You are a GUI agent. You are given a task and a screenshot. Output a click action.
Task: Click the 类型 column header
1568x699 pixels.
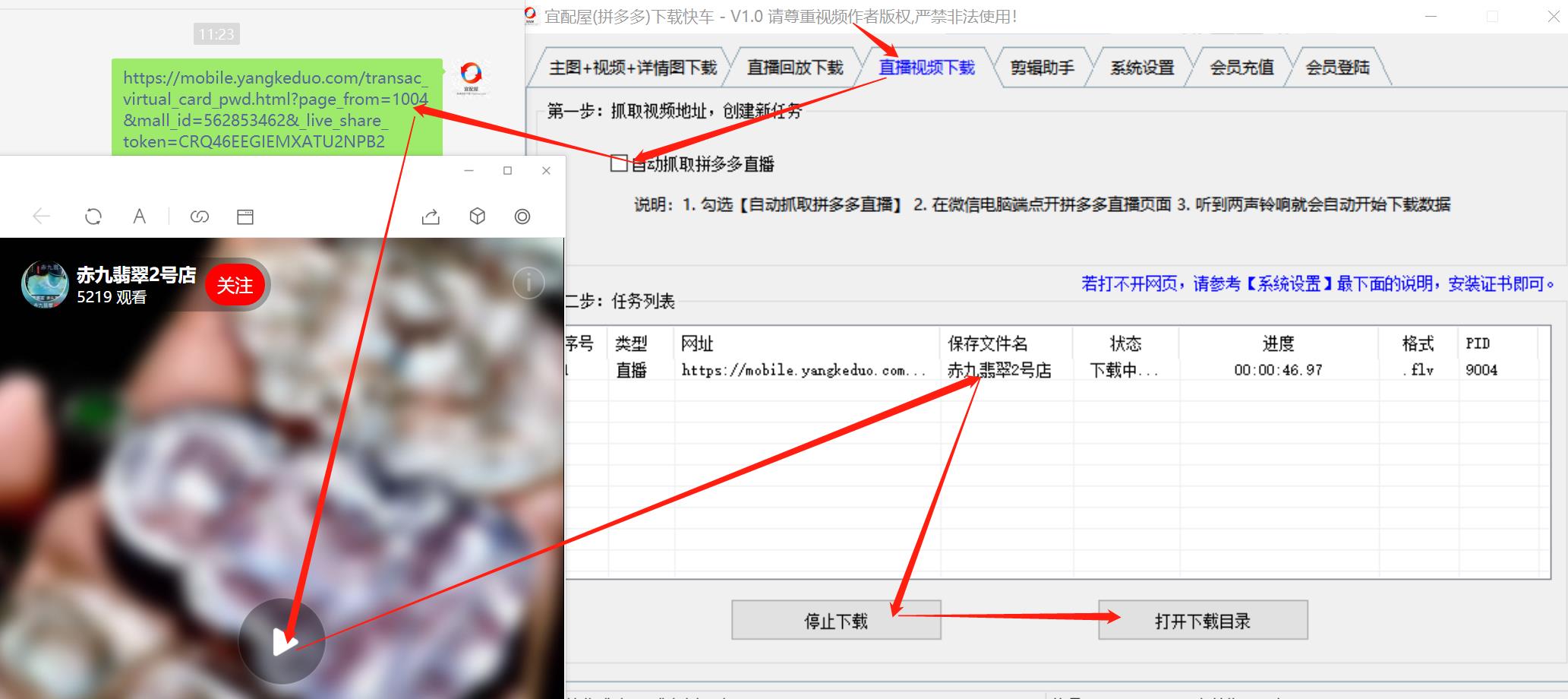[x=642, y=343]
